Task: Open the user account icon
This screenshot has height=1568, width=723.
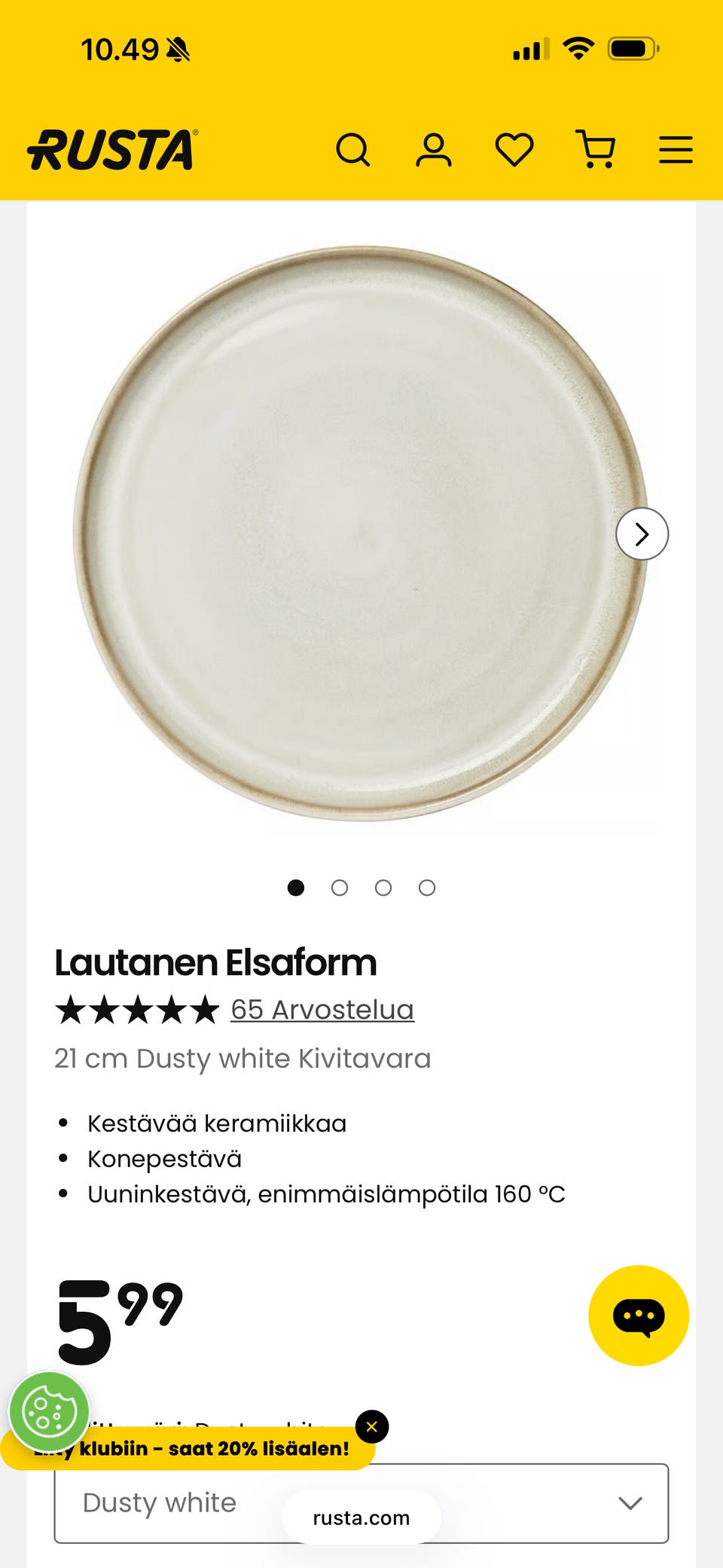Action: click(434, 149)
